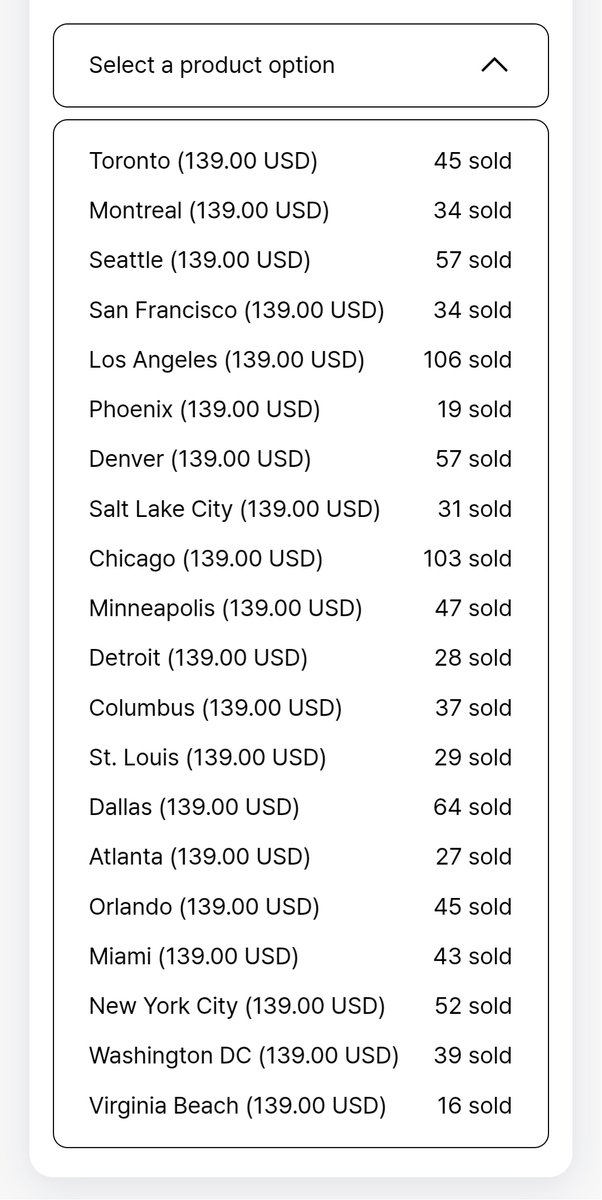Choose the Toronto option
602x1200 pixels.
[300, 161]
